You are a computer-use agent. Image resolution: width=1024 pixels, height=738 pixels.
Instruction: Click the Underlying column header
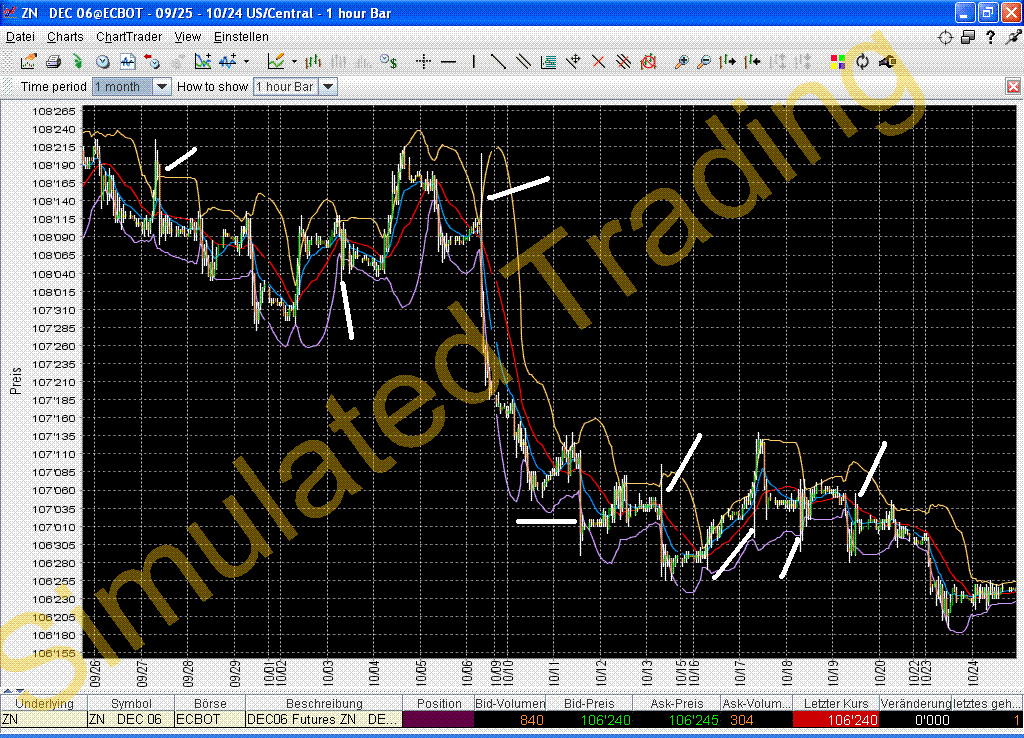pyautogui.click(x=44, y=703)
